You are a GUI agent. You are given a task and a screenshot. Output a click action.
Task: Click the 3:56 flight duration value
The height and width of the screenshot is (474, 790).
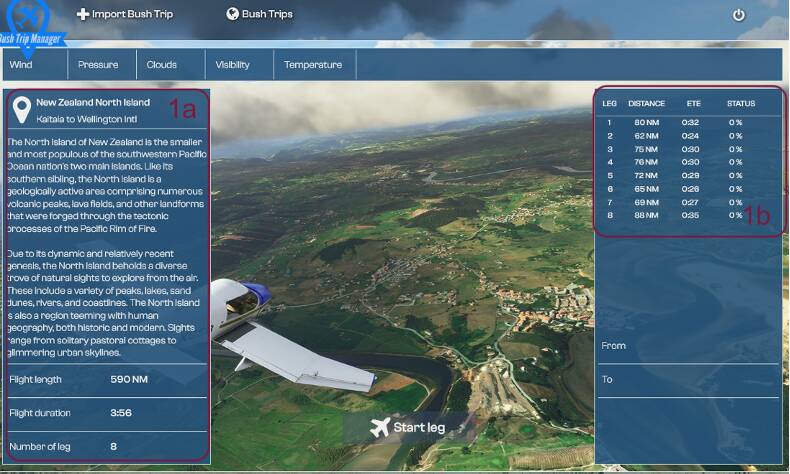coord(121,413)
